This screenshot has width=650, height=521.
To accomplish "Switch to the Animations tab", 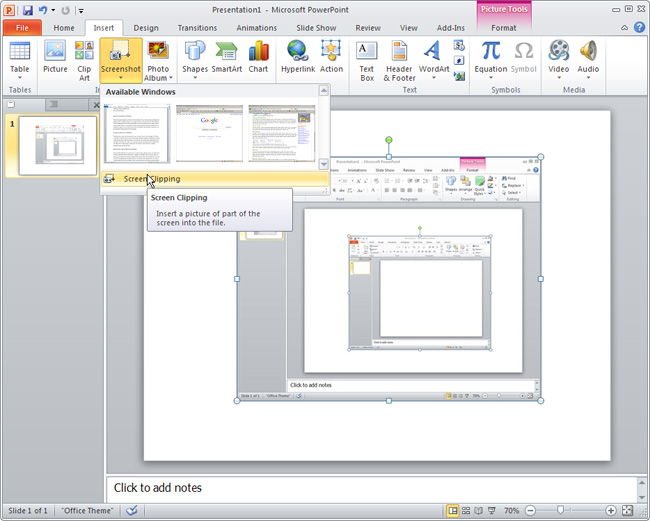I will [257, 28].
